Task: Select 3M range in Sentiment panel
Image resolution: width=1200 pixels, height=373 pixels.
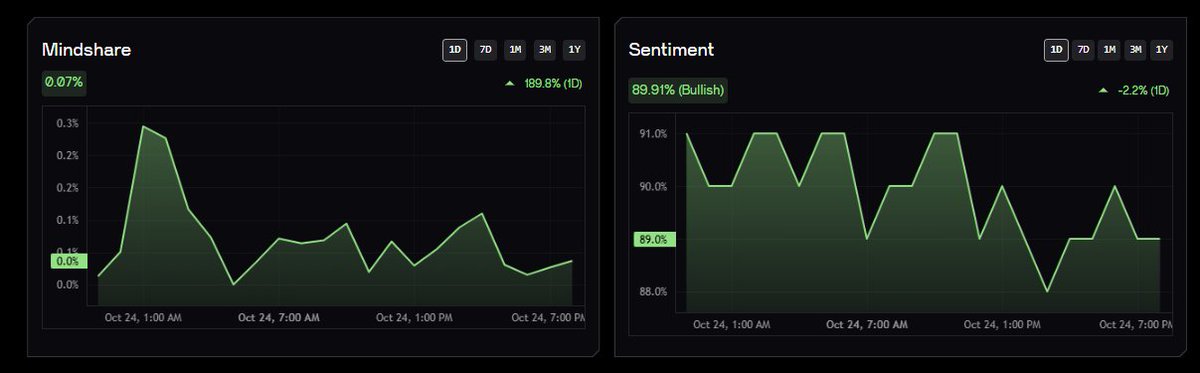Action: click(1135, 50)
